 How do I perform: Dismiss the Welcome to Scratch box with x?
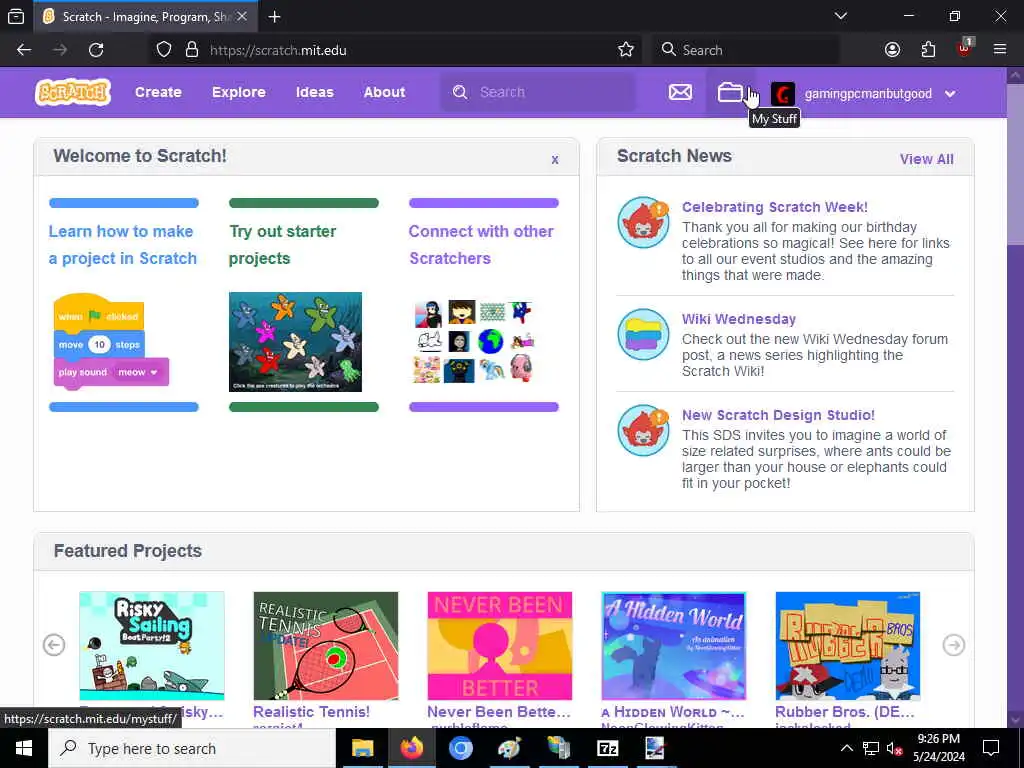click(554, 159)
